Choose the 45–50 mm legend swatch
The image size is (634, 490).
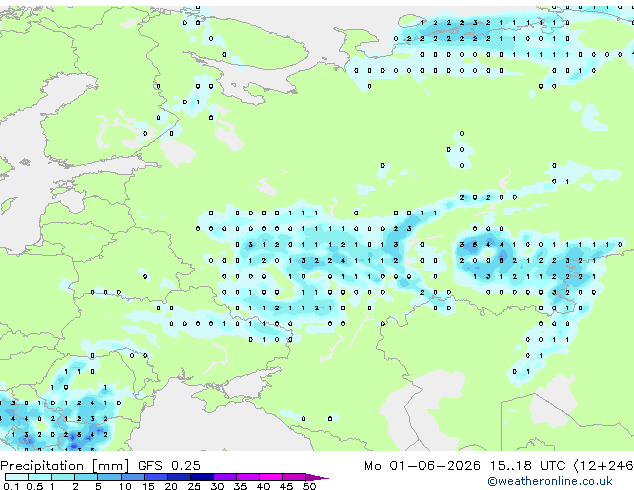(294, 477)
